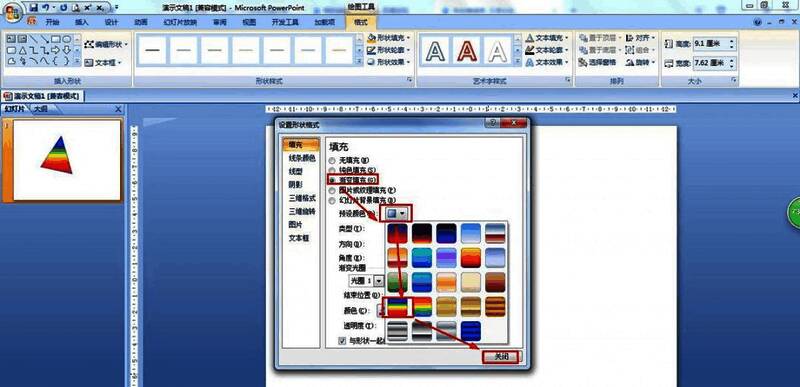Open Text Outline (文本轮廓) dropdown

click(547, 50)
